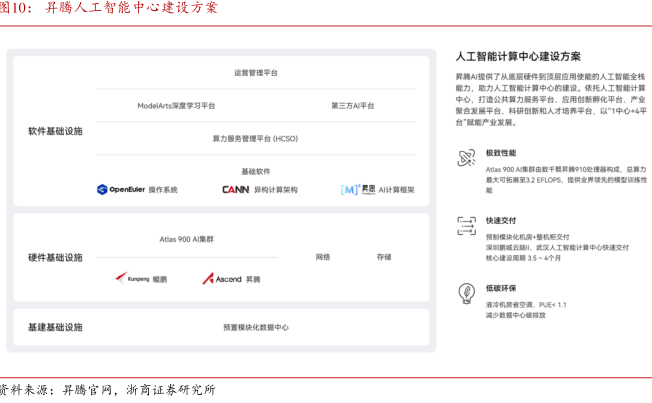Open the 第三方AI平台 block

tap(352, 105)
